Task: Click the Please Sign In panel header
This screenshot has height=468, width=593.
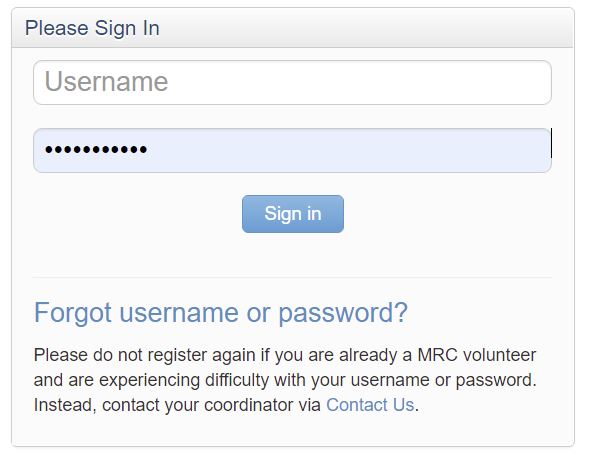Action: [x=293, y=28]
